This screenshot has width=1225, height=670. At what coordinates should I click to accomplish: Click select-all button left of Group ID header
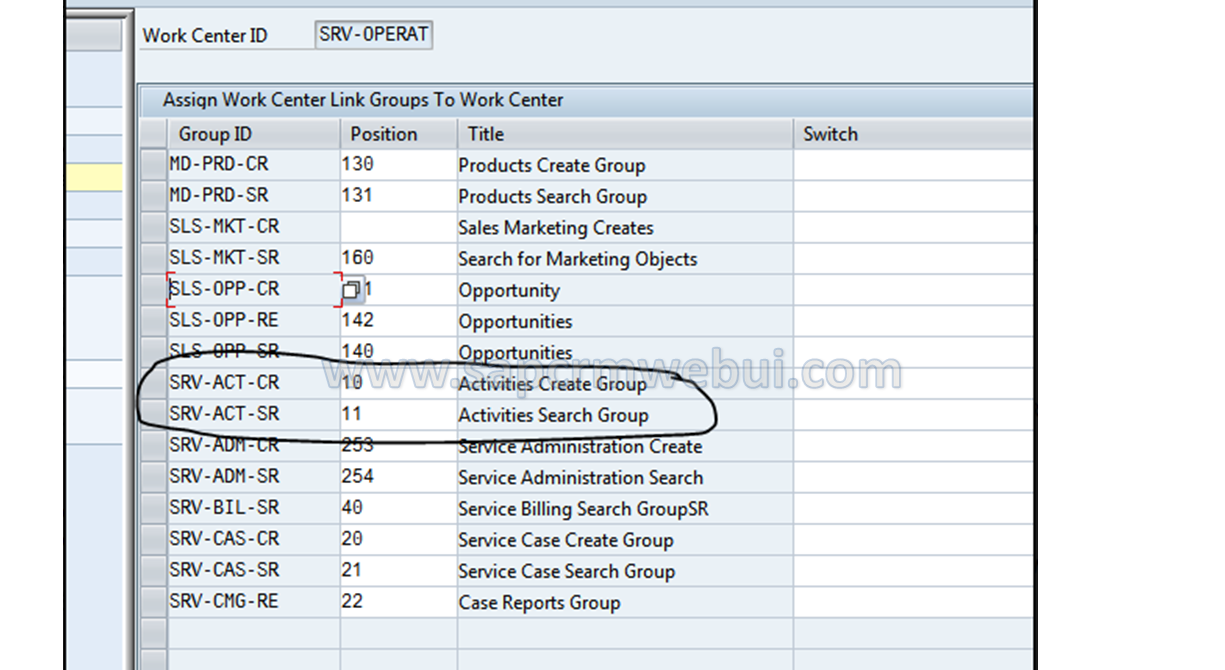(x=153, y=134)
